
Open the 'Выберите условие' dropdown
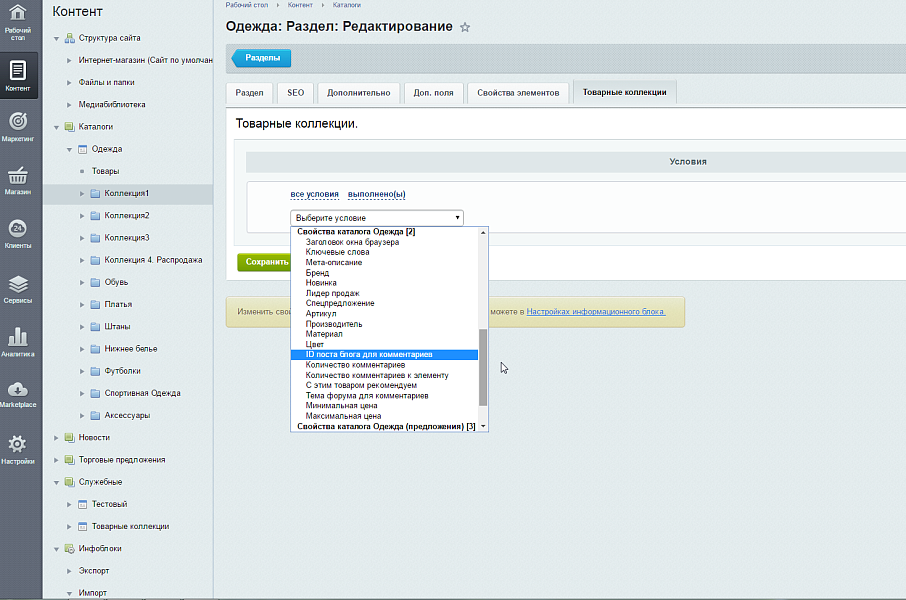376,217
